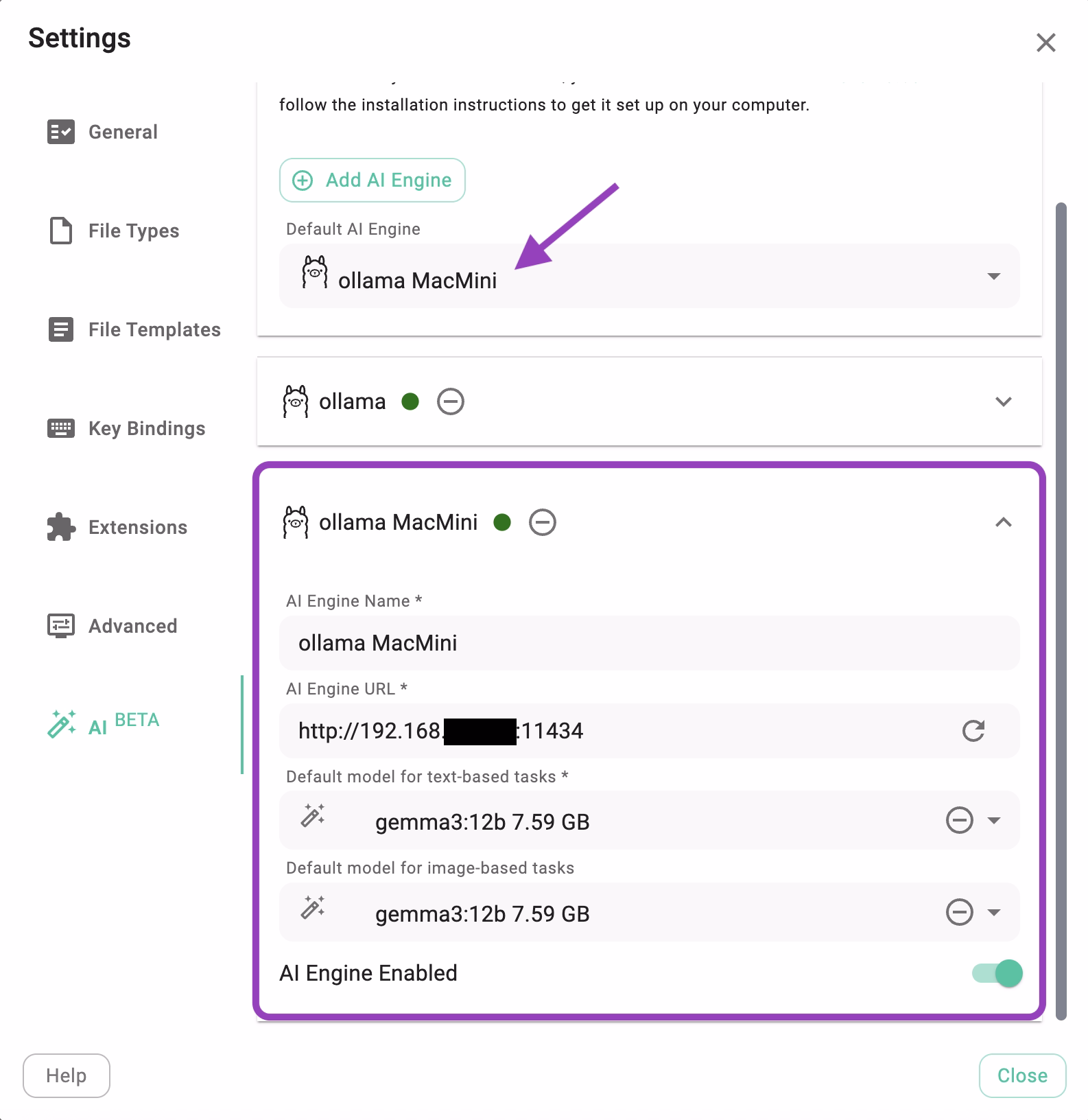Viewport: 1088px width, 1120px height.
Task: Click the General checklist icon
Action: tap(61, 132)
